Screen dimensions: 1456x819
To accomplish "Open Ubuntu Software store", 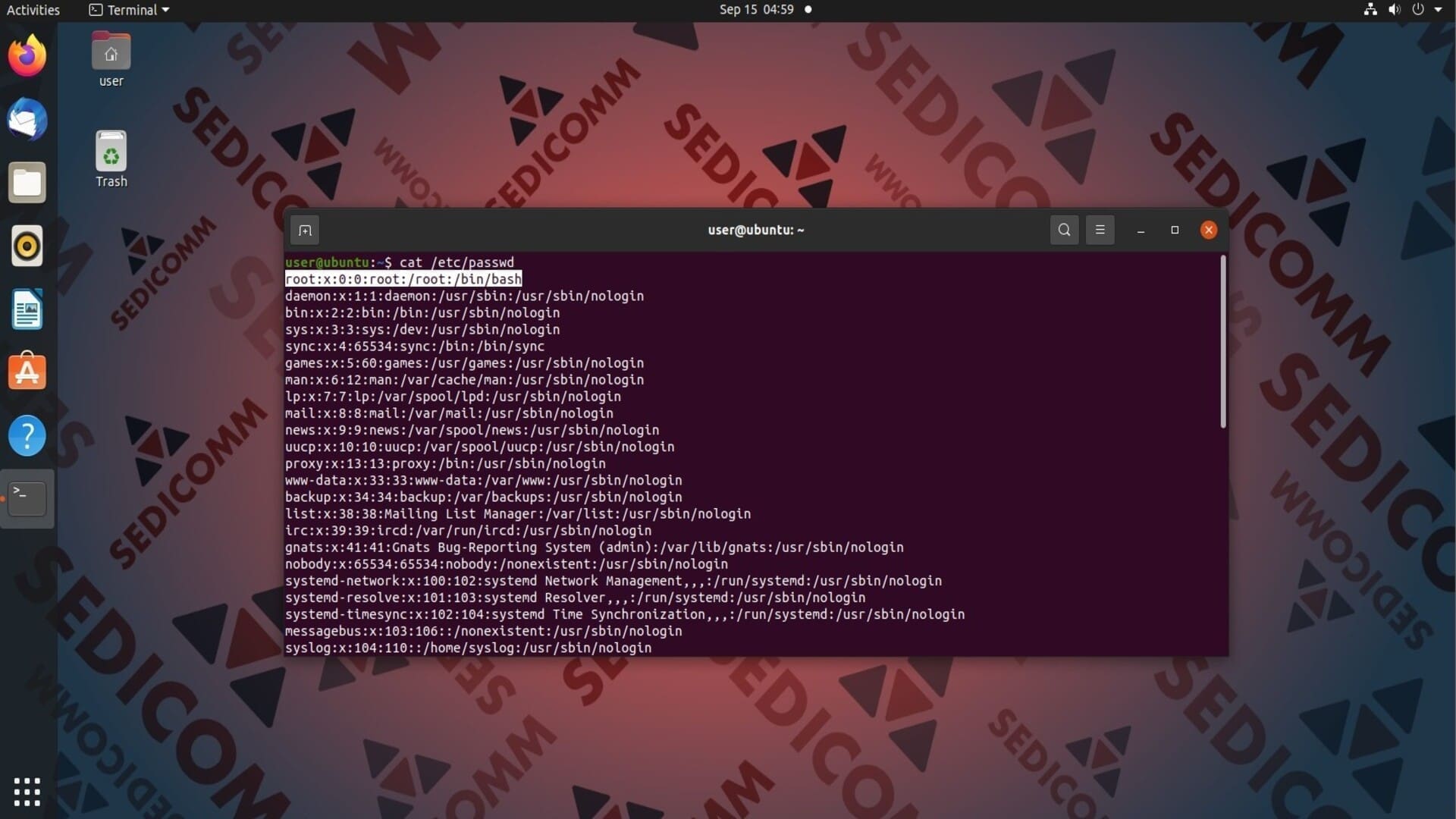I will (x=27, y=372).
